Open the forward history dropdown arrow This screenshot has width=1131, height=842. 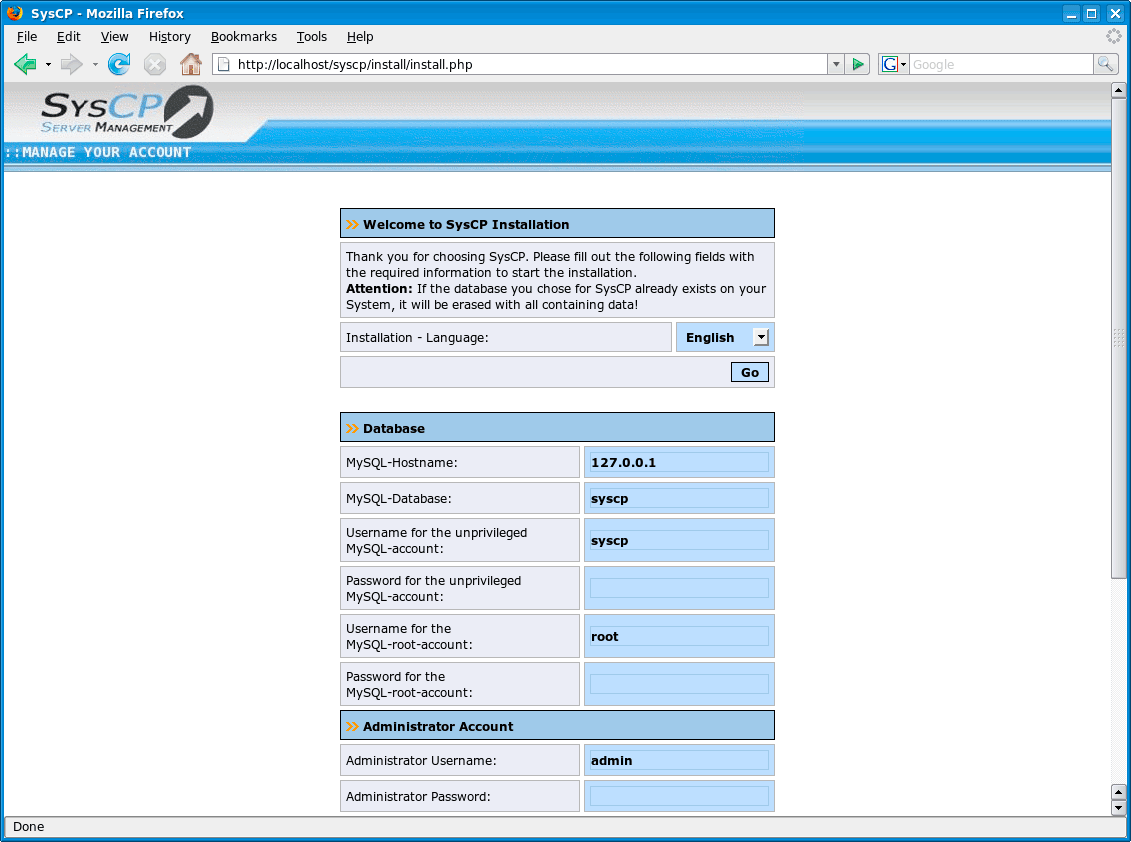(x=94, y=64)
